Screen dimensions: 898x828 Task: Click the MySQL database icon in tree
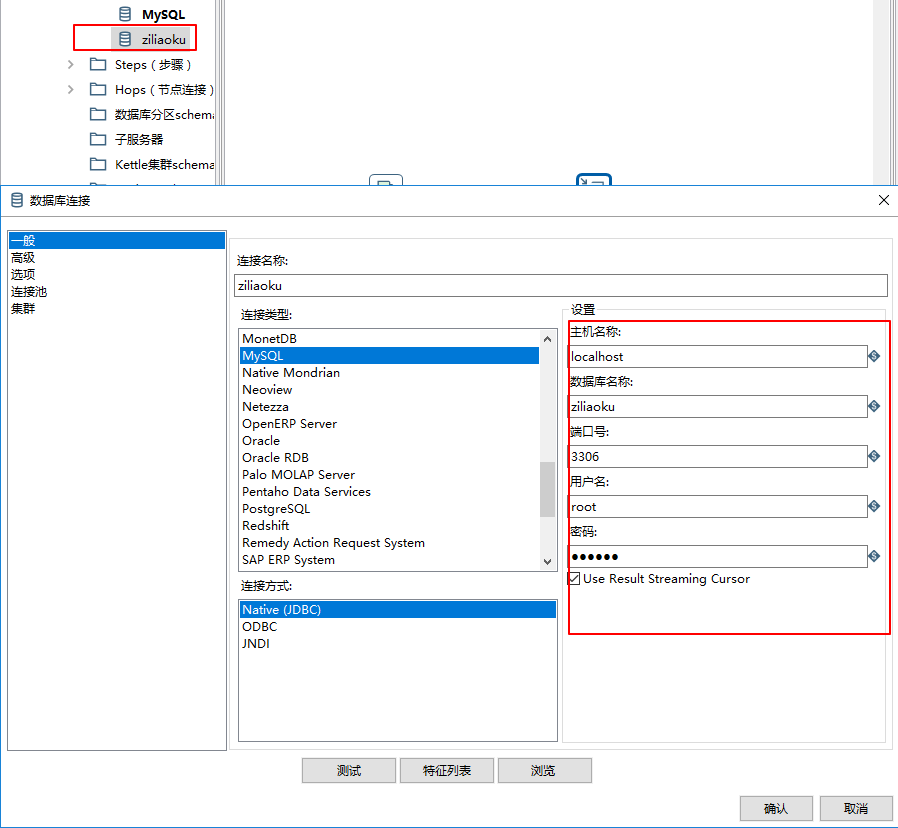click(125, 14)
